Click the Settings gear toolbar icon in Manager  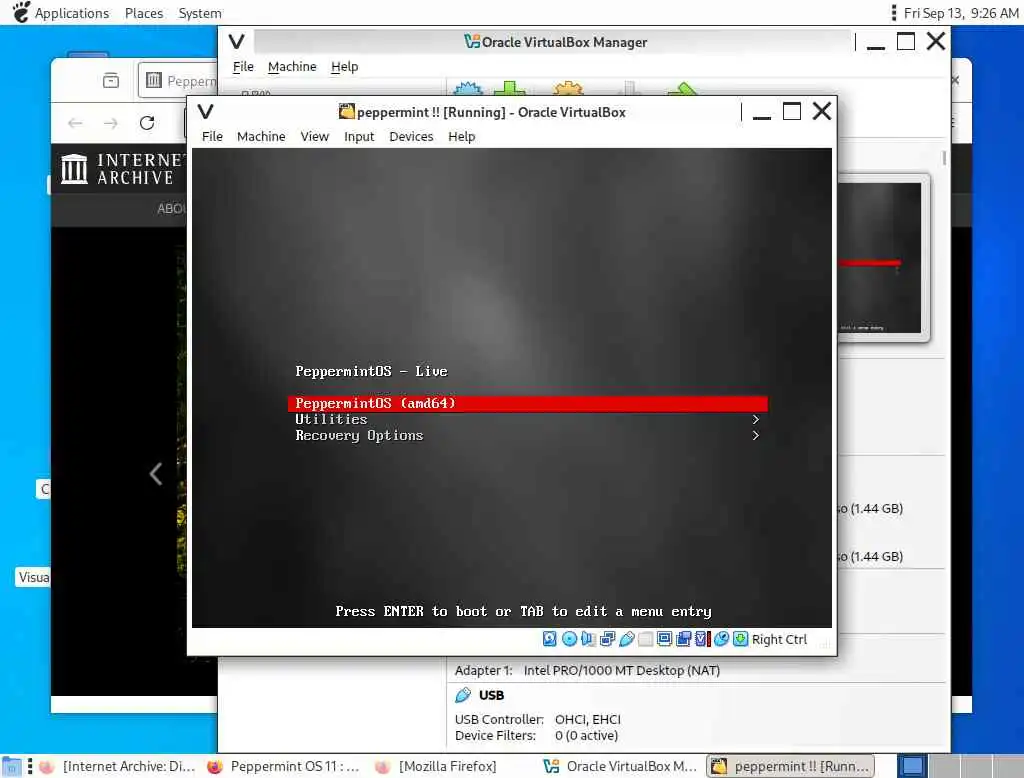(568, 88)
